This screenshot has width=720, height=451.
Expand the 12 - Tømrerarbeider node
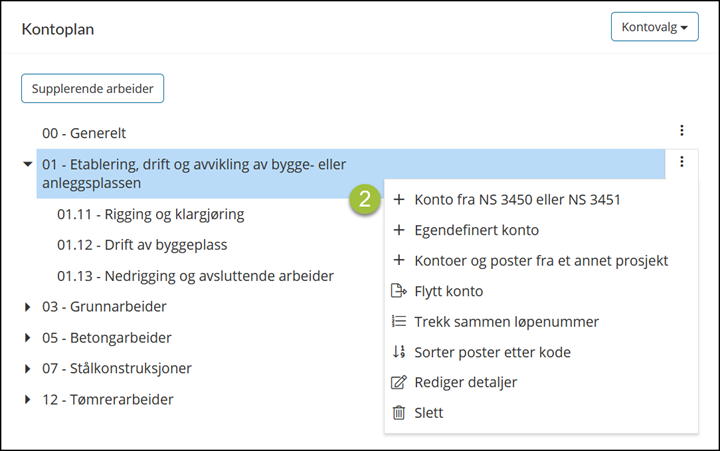[x=28, y=400]
